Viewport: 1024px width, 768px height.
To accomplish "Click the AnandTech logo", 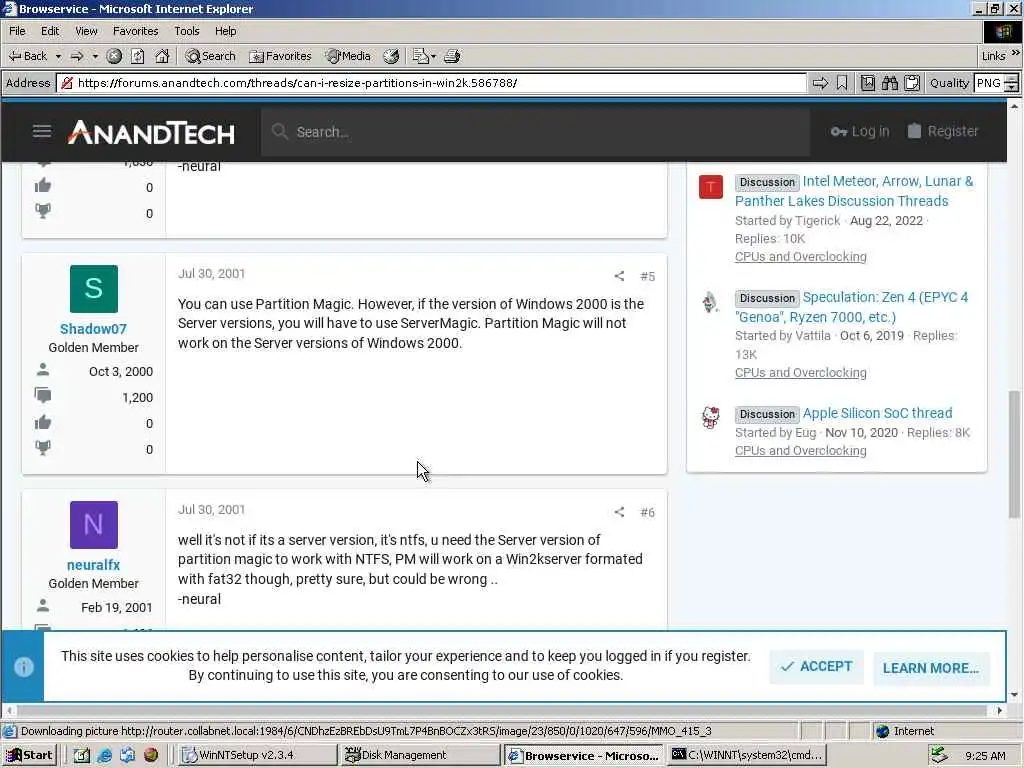I will coord(152,132).
